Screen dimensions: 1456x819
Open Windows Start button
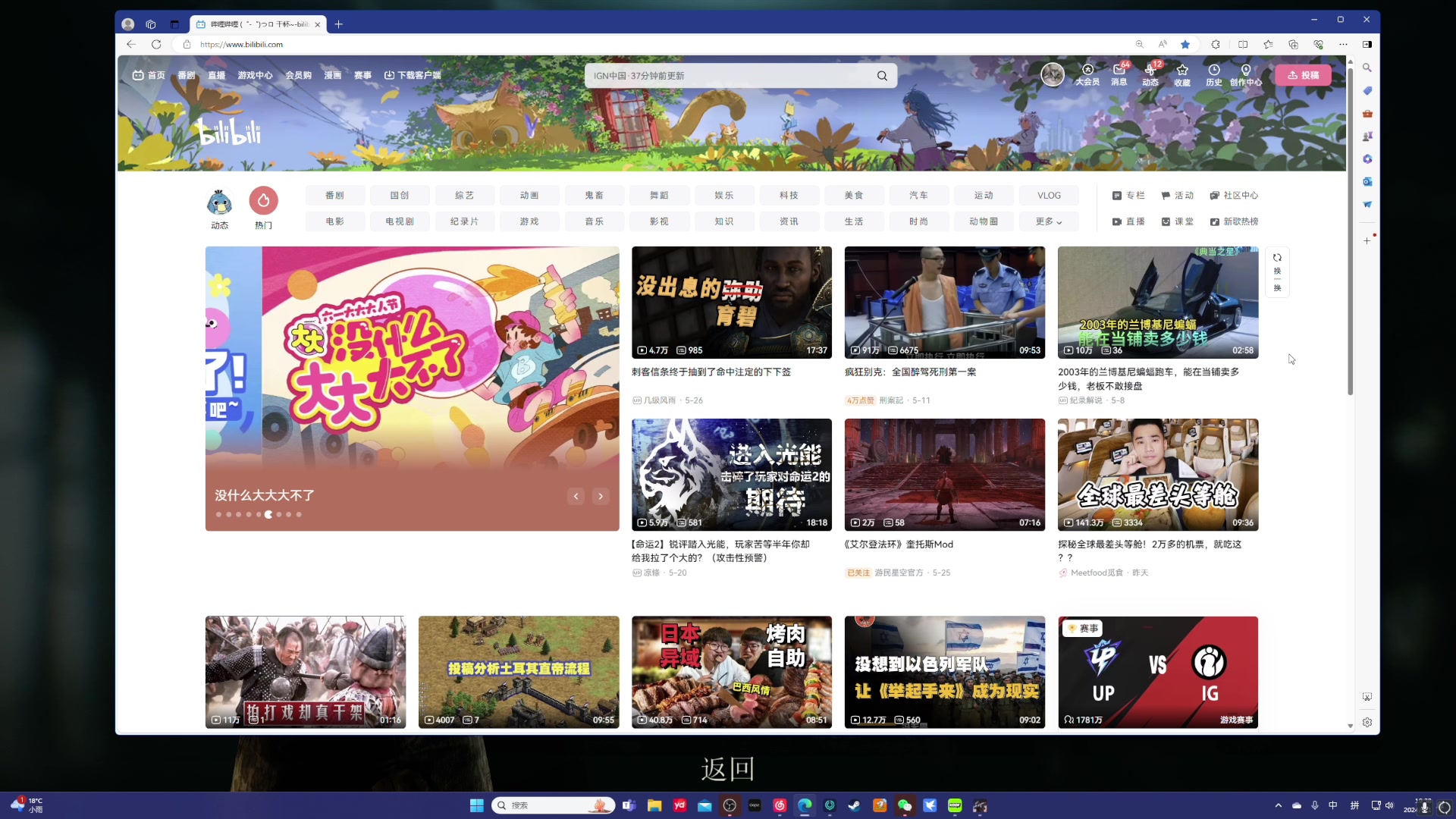coord(476,805)
